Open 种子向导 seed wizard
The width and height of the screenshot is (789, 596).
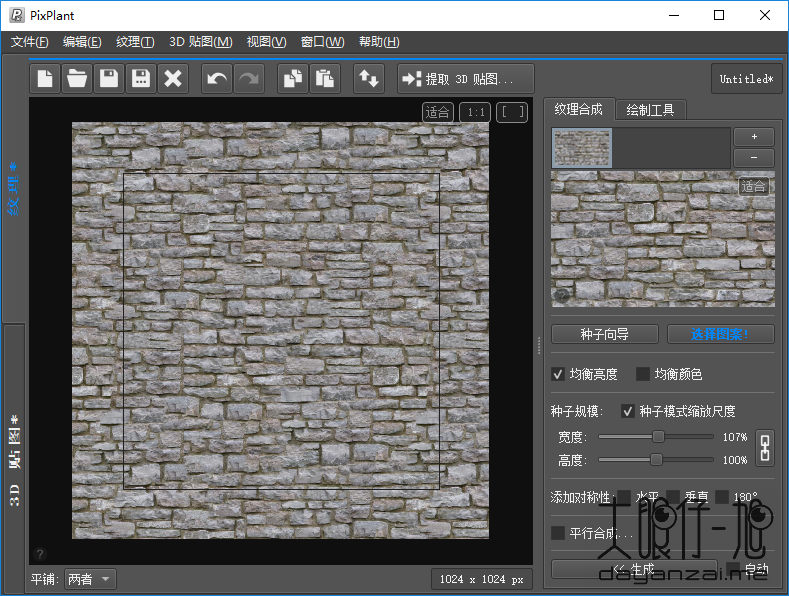point(605,334)
